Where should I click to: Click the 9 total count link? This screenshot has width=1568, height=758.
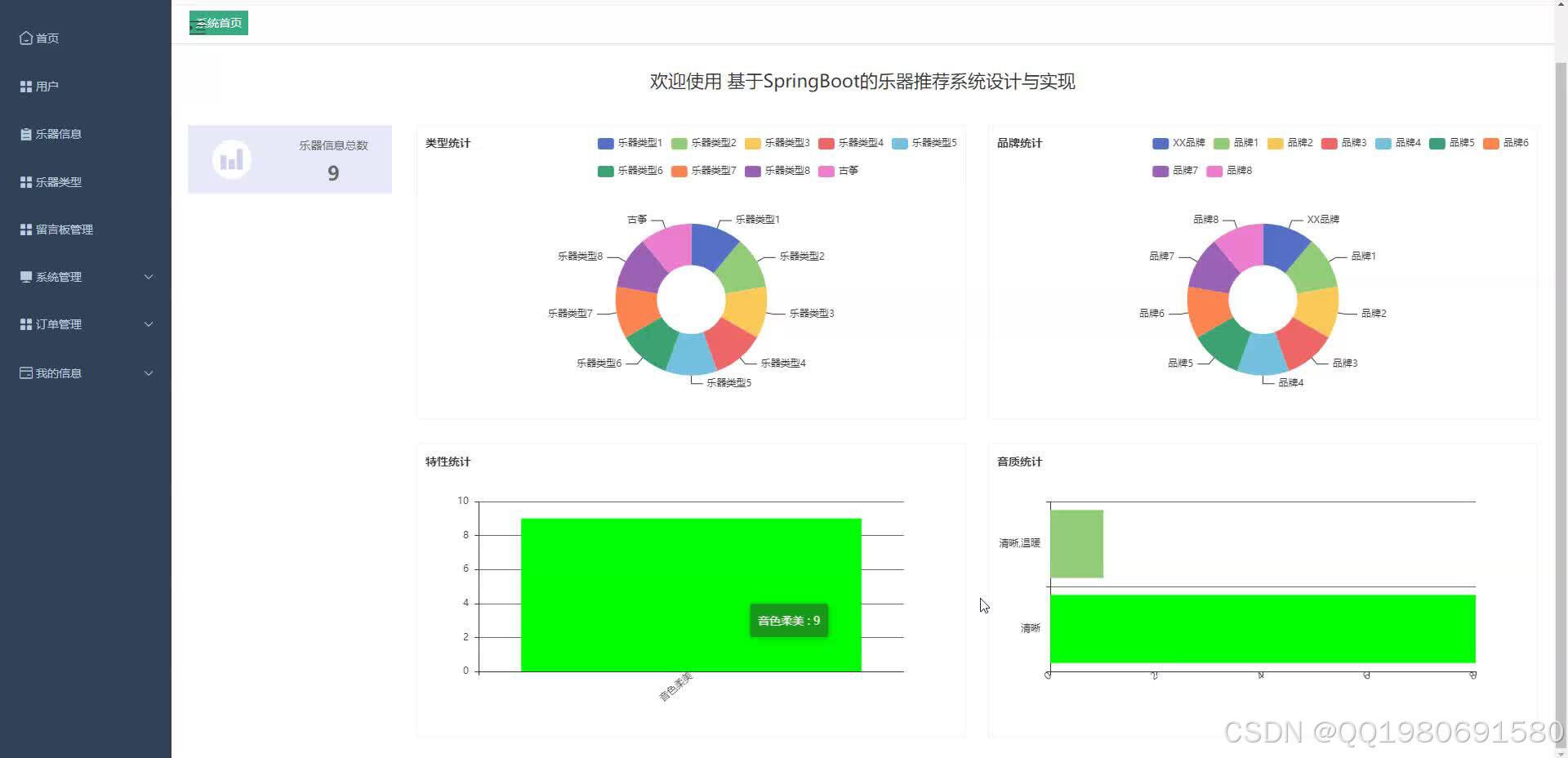332,173
